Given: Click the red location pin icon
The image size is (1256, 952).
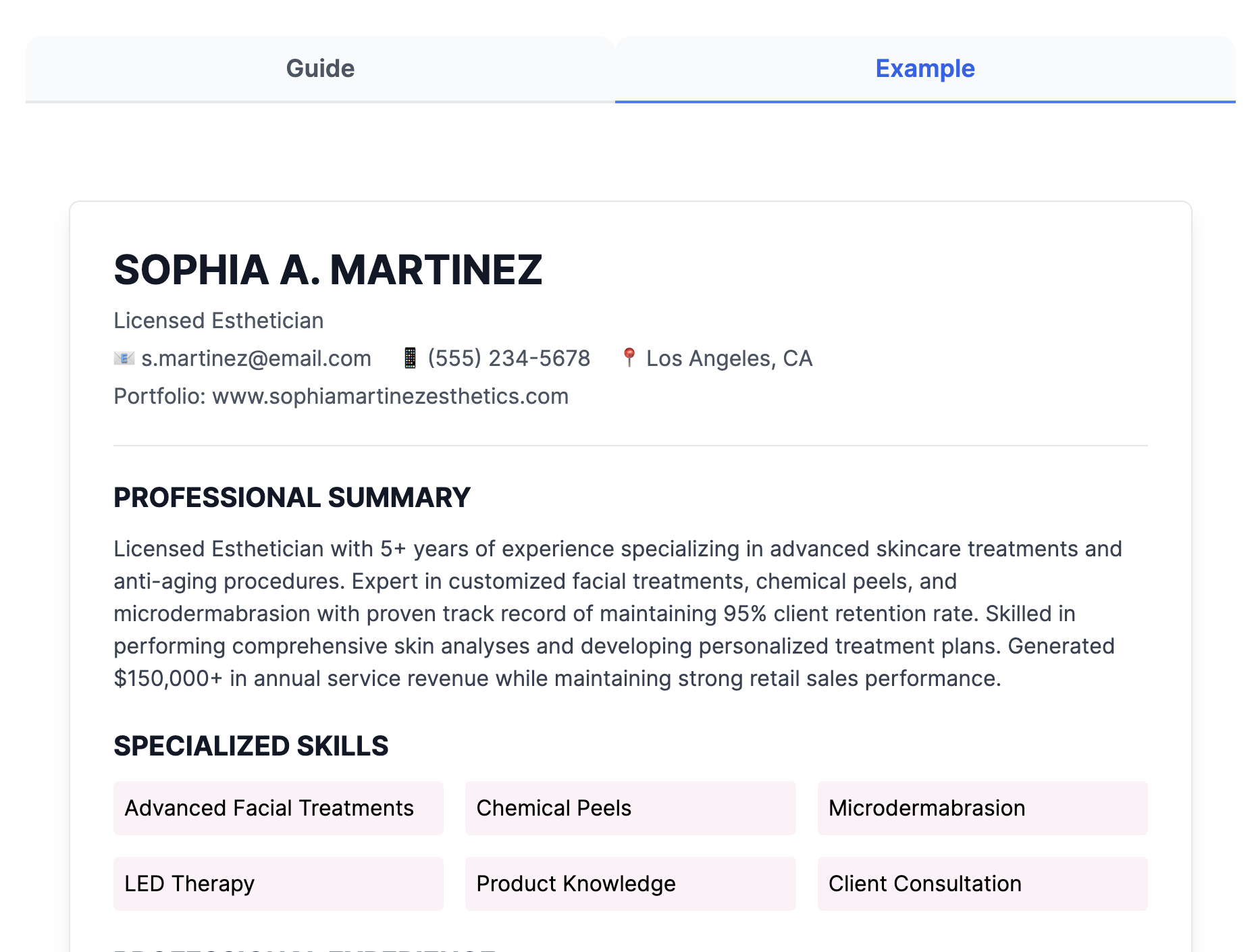Looking at the screenshot, I should pos(629,357).
